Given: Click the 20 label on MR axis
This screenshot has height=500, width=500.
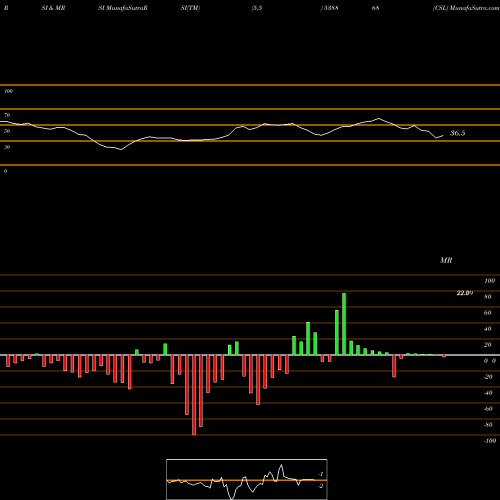Looking at the screenshot, I should 488,345.
